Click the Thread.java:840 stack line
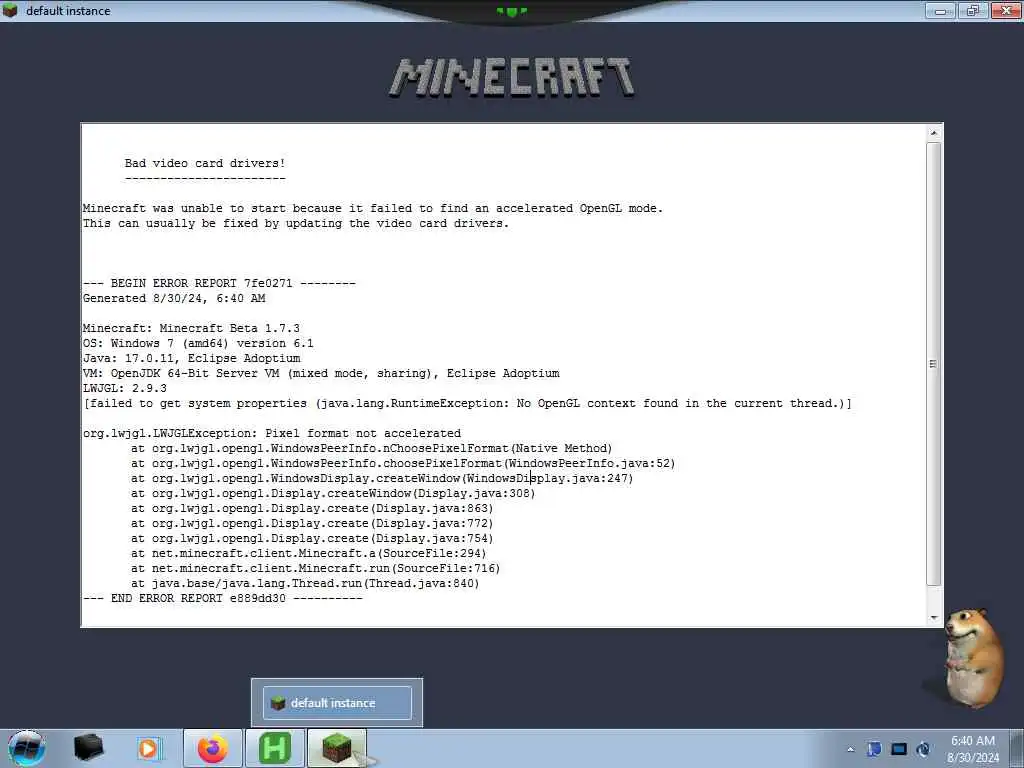 pyautogui.click(x=305, y=584)
